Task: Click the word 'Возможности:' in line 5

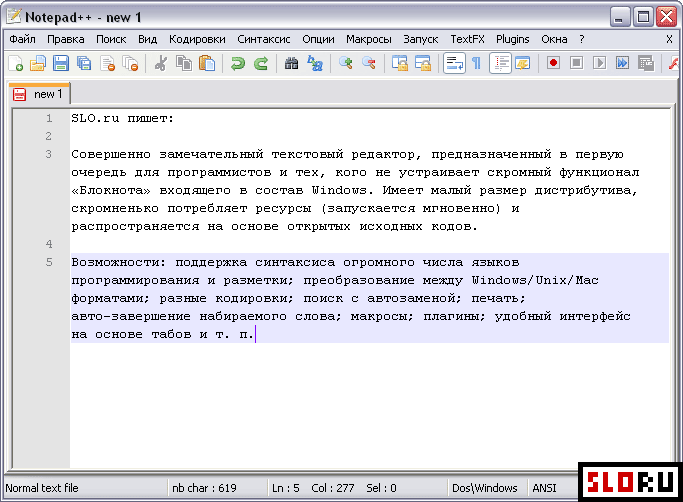Action: (118, 262)
